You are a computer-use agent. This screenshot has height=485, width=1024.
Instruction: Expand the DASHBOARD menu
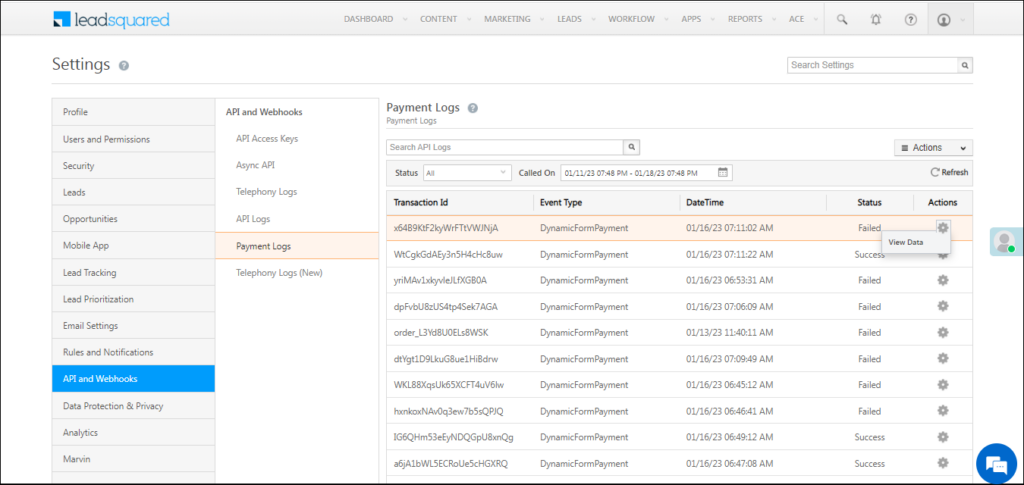pyautogui.click(x=375, y=20)
